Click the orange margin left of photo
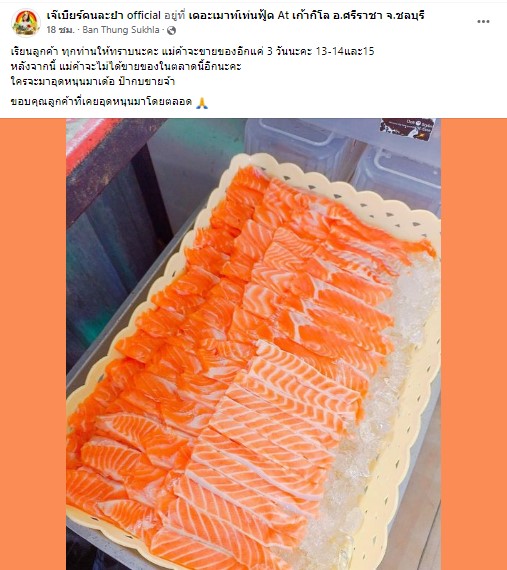507x570 pixels. pos(33,344)
